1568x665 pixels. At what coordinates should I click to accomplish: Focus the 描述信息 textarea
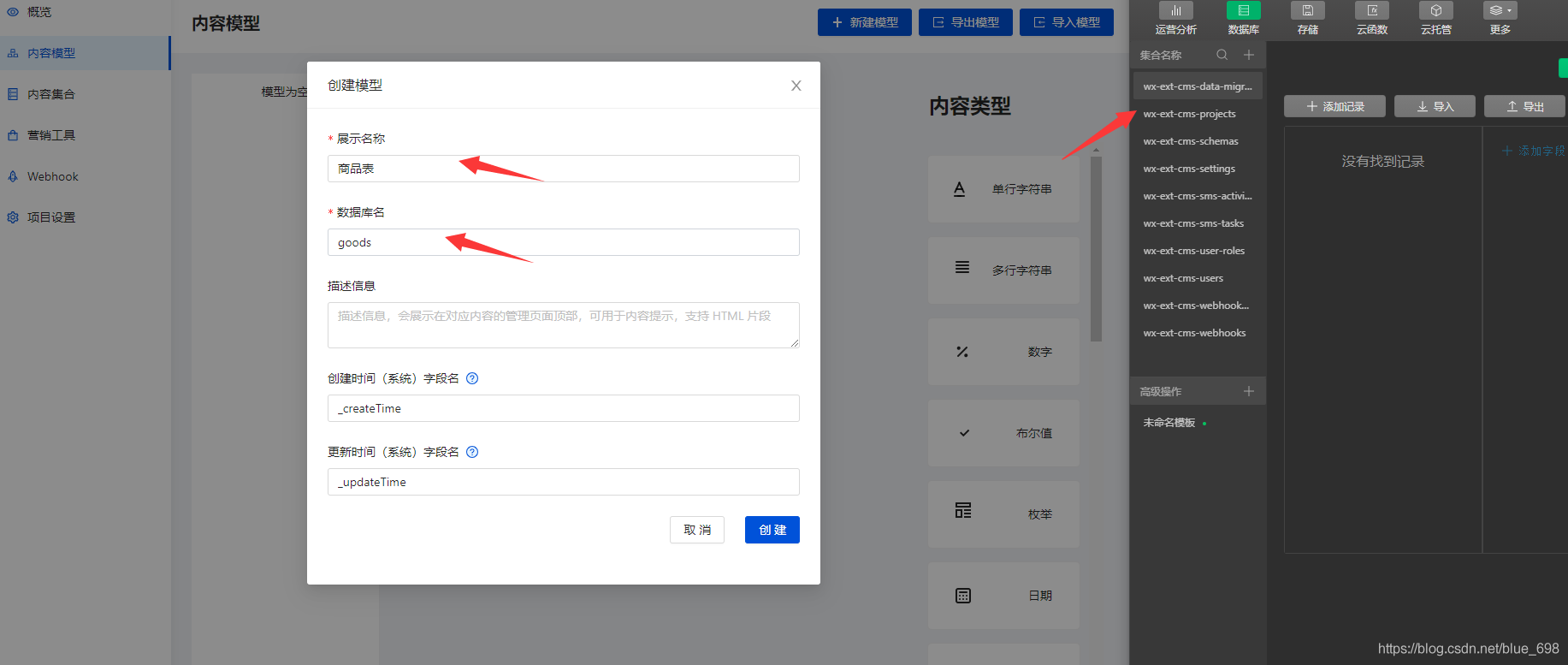click(x=563, y=325)
